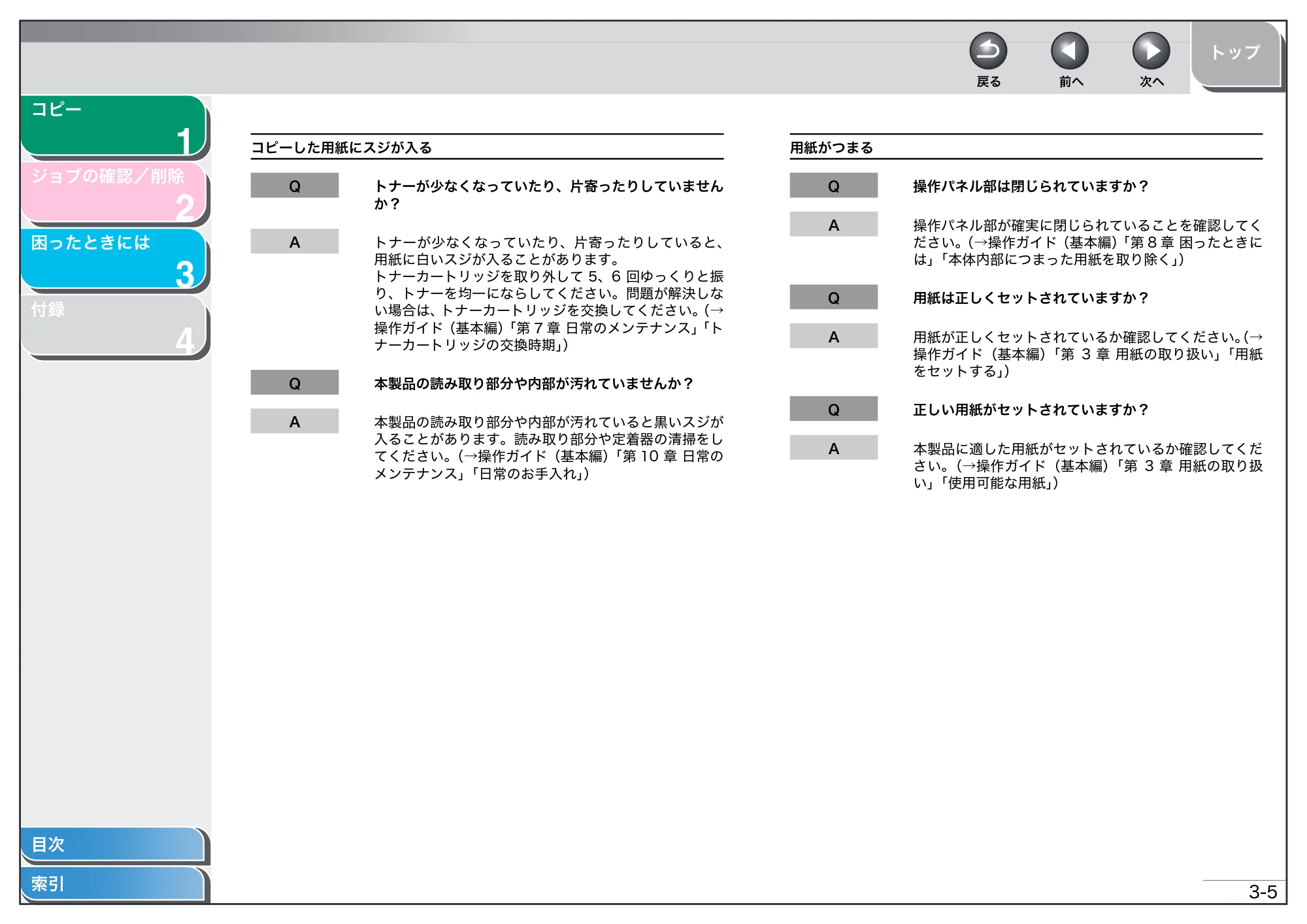Click heading 用紙がつまる
This screenshot has height=924, width=1307.
coord(831,148)
